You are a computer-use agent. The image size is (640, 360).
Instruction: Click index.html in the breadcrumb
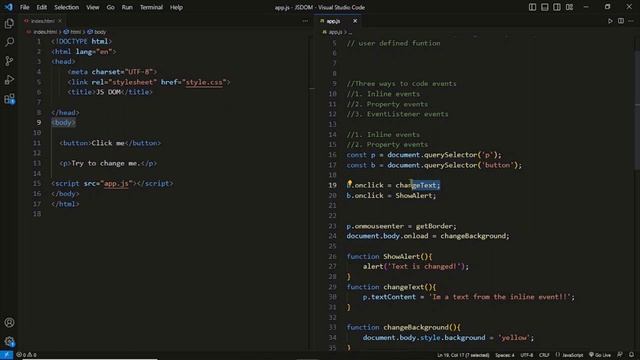coord(45,31)
